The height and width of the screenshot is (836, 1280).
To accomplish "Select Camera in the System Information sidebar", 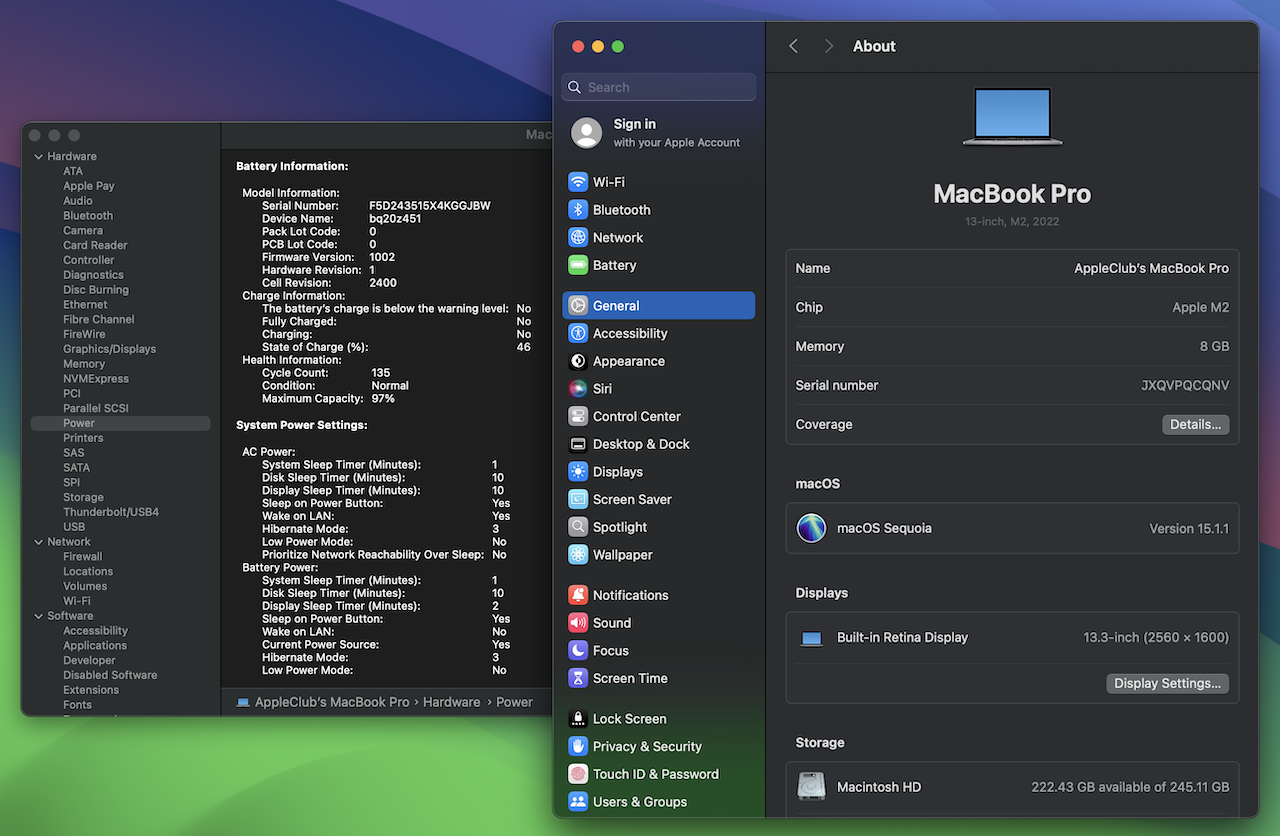I will click(x=83, y=231).
